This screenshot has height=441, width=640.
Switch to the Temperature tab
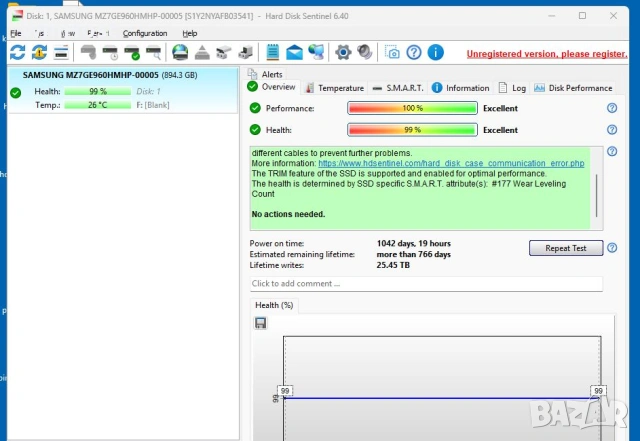click(x=335, y=88)
